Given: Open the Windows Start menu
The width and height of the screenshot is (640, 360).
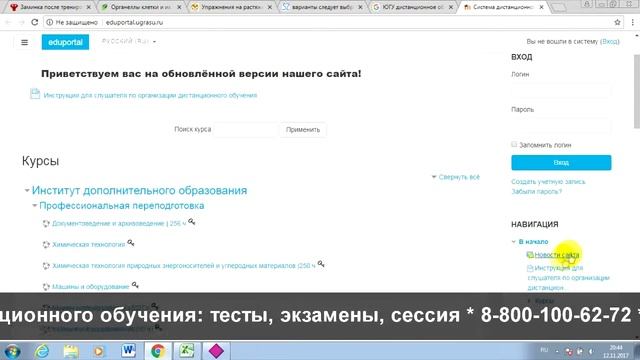Looking at the screenshot, I should 13,351.
